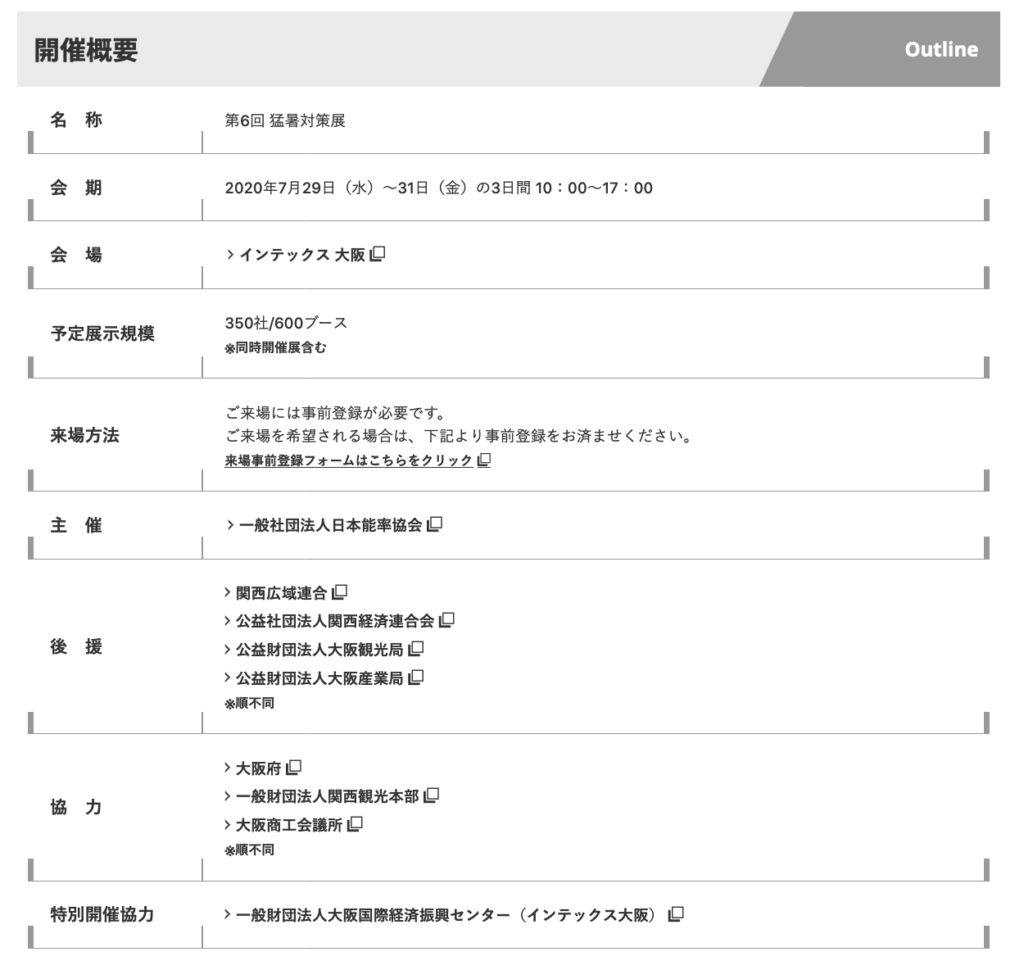Click chevron before インテックス 大阪
This screenshot has height=970, width=1024.
point(230,255)
